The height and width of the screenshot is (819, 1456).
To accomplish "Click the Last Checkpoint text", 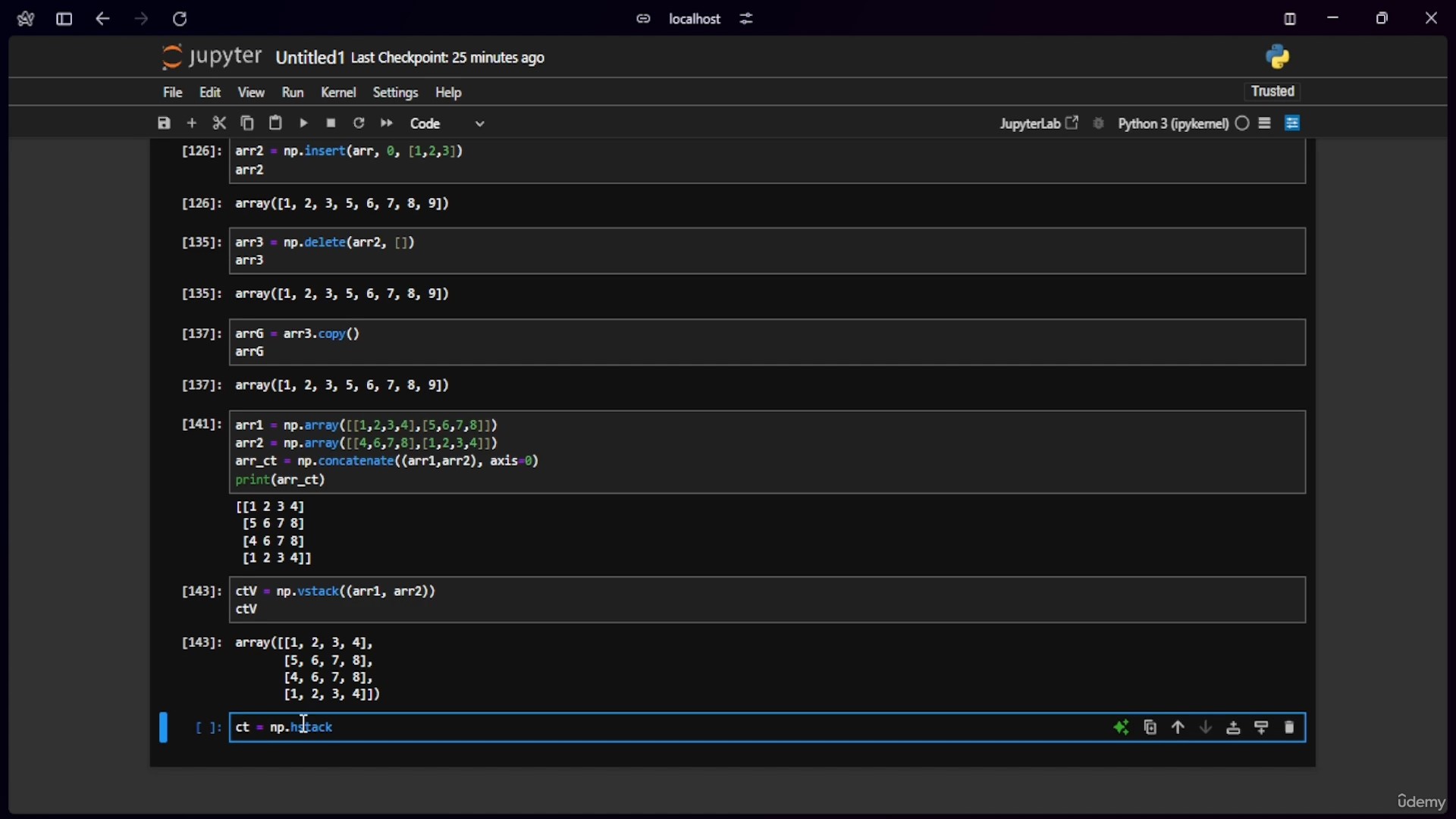I will [x=448, y=58].
